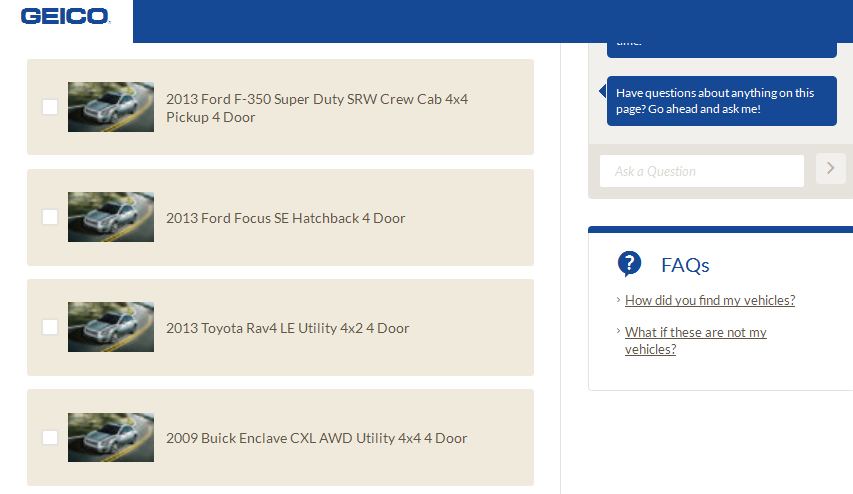853x494 pixels.
Task: Enable the 2009 Buick Enclave CXL checkbox
Action: (x=50, y=437)
